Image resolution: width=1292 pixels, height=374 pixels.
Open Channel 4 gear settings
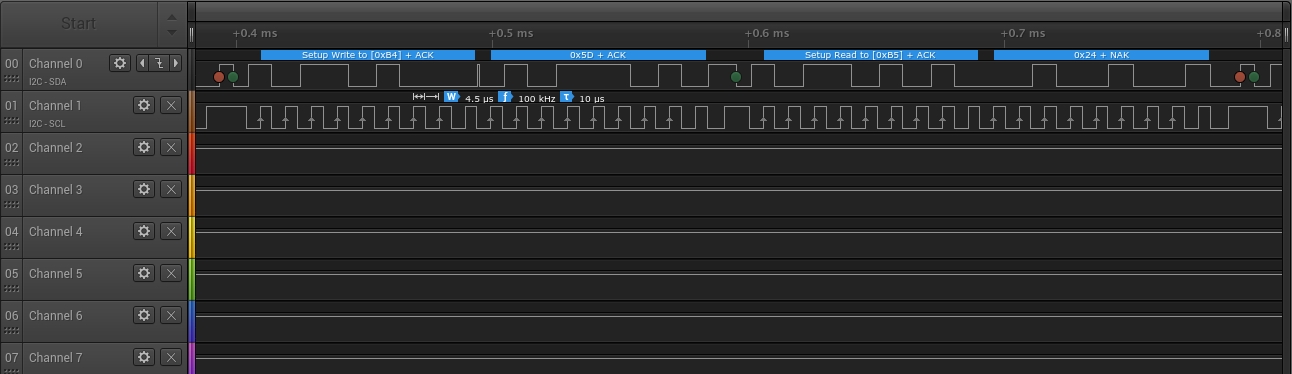click(144, 231)
